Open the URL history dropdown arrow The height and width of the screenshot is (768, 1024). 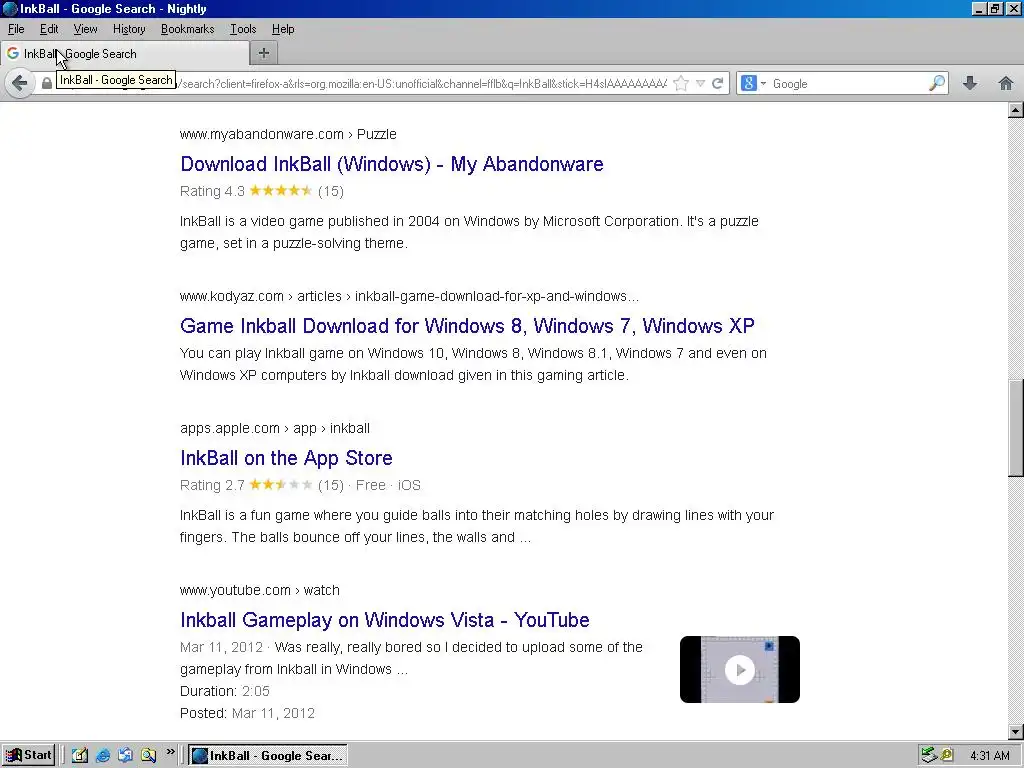click(x=700, y=84)
